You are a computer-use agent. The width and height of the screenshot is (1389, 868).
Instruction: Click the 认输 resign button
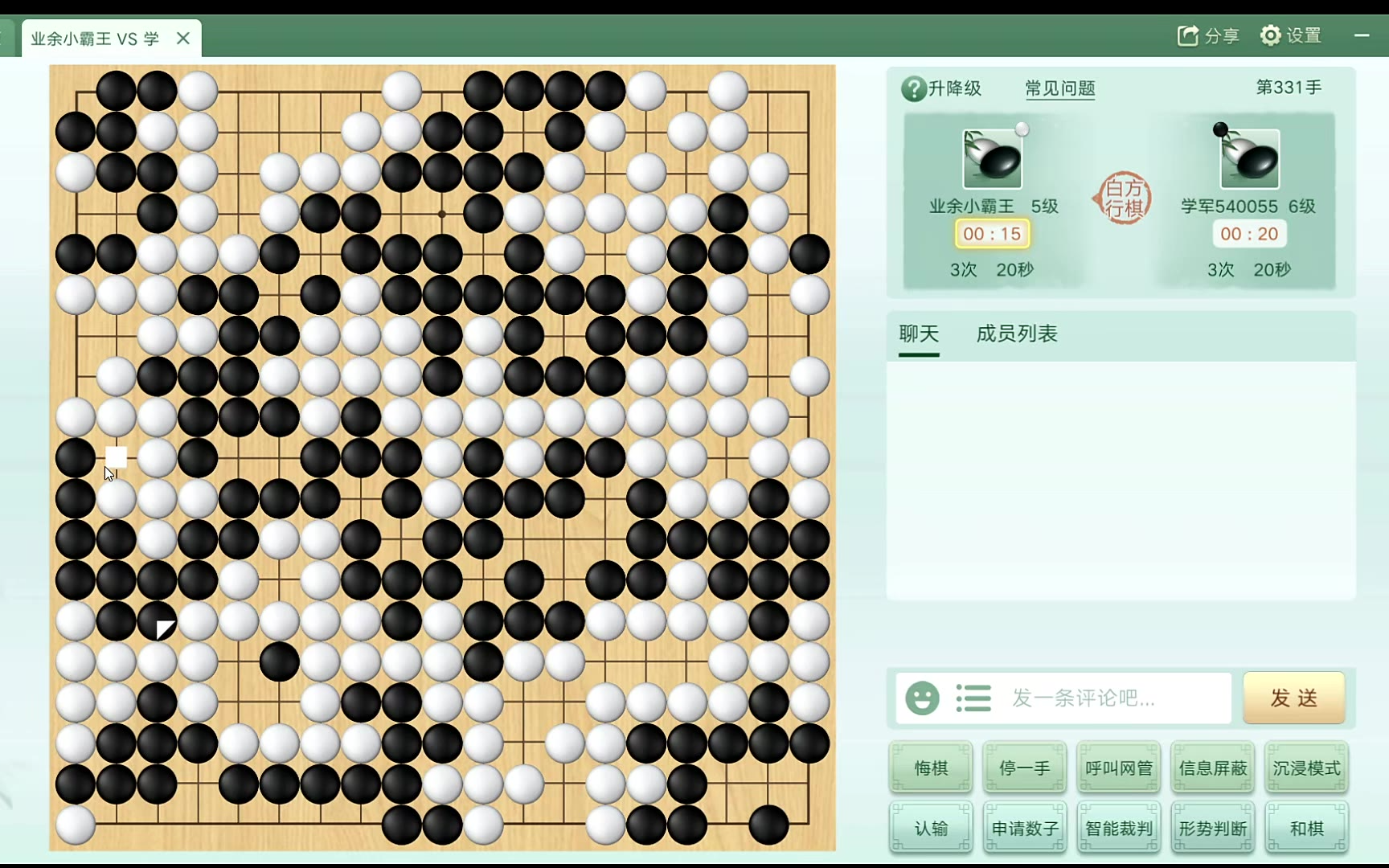click(931, 828)
